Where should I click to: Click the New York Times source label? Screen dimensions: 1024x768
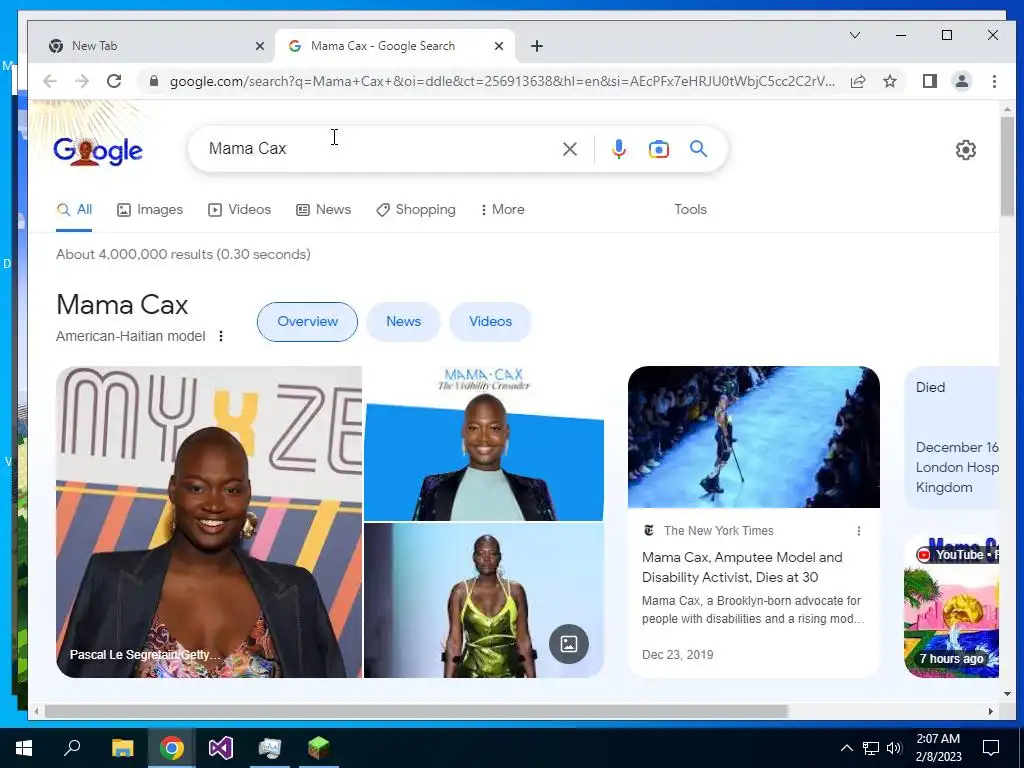[x=718, y=531]
